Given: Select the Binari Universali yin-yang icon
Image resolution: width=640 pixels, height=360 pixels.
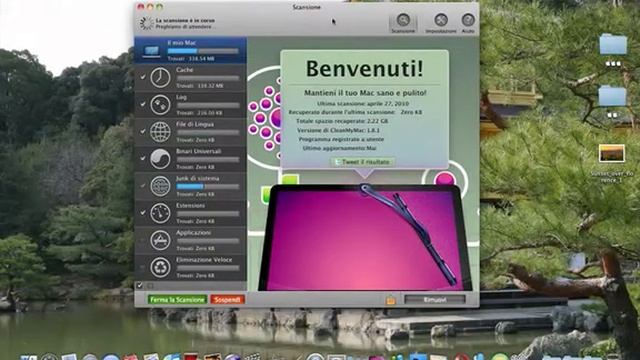Looking at the screenshot, I should (160, 159).
